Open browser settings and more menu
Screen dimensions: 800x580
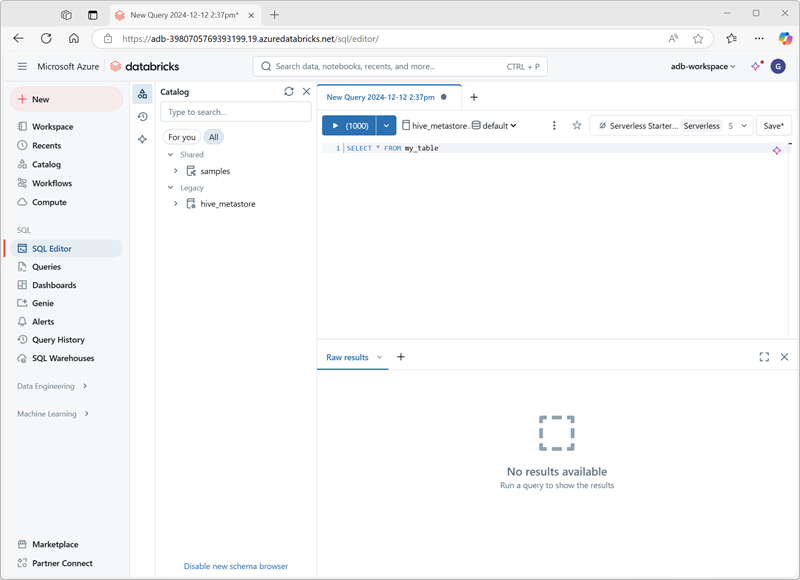coord(759,39)
